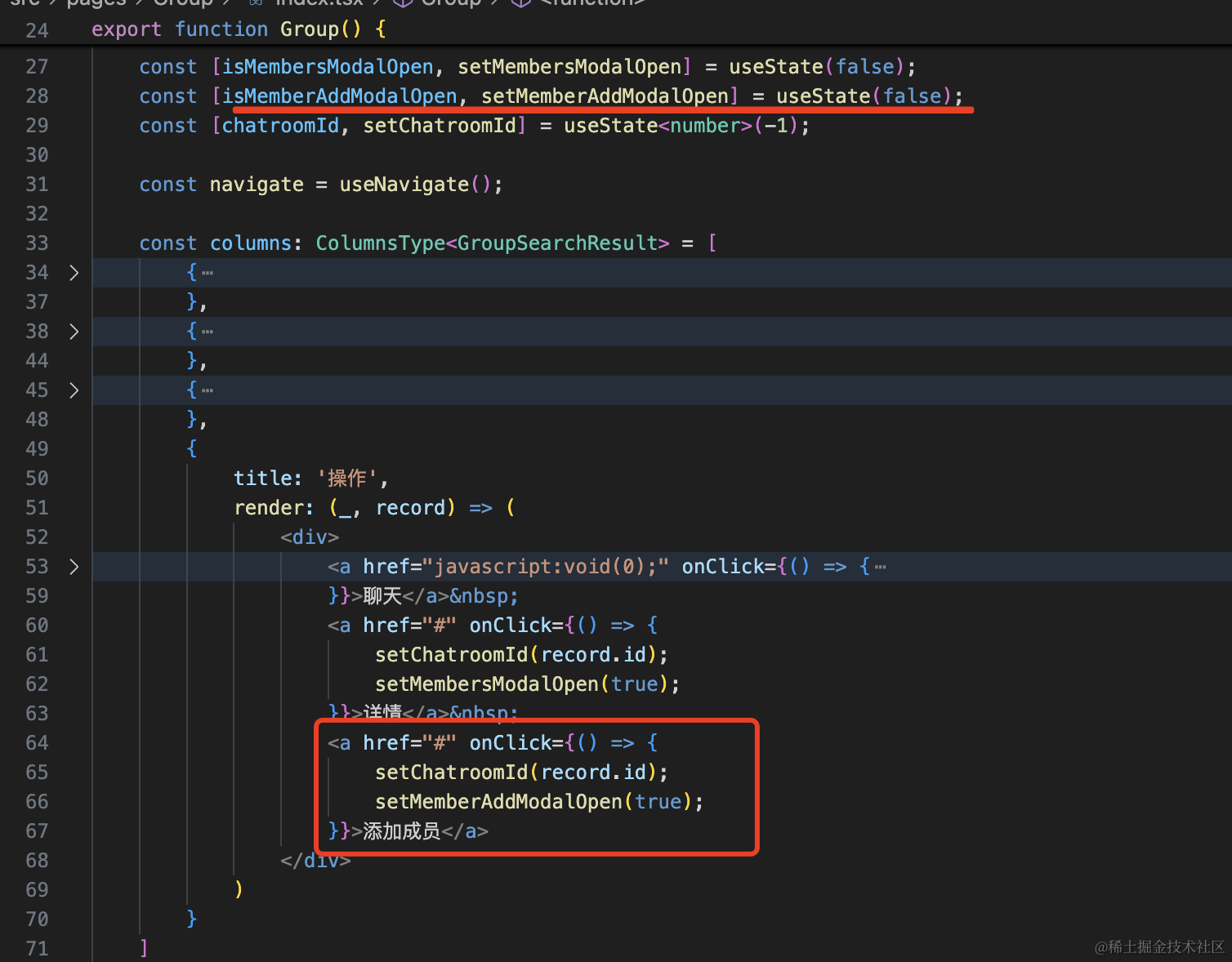Viewport: 1232px width, 962px height.
Task: Open the pages folder breadcrumb
Action: coord(96,3)
